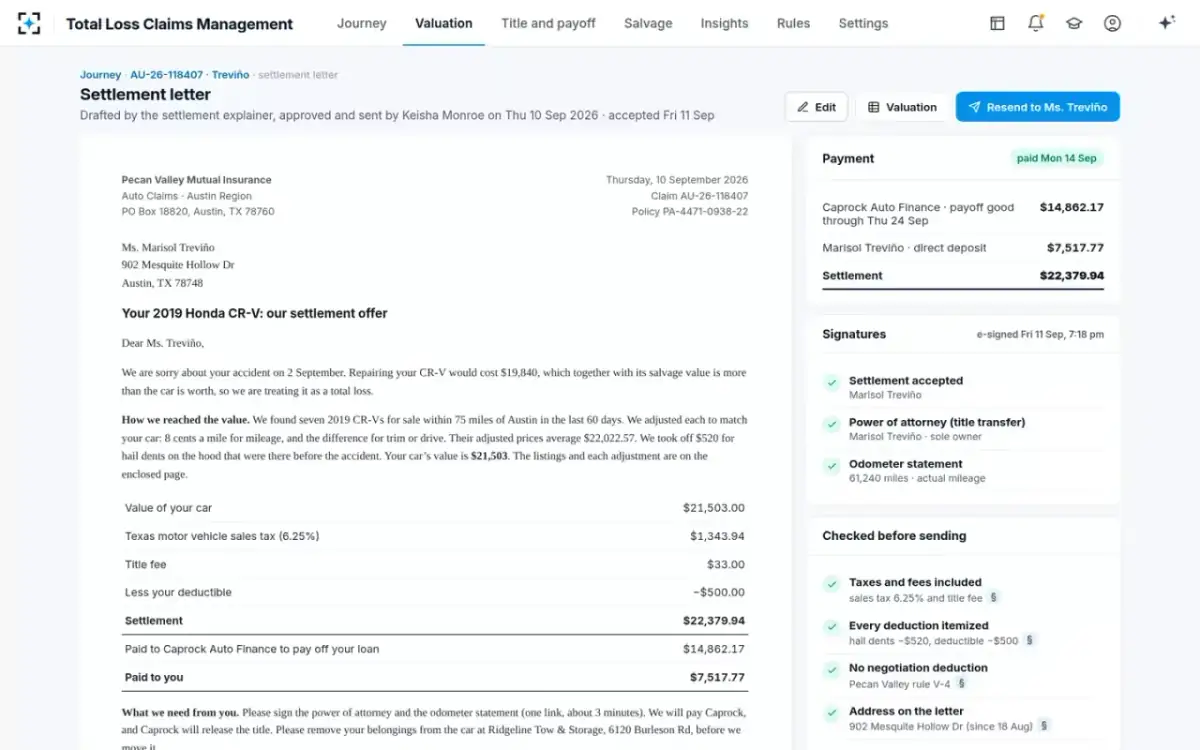Viewport: 1200px width, 750px height.
Task: Click the checkmark icon beside Taxes and fees included
Action: (x=831, y=584)
